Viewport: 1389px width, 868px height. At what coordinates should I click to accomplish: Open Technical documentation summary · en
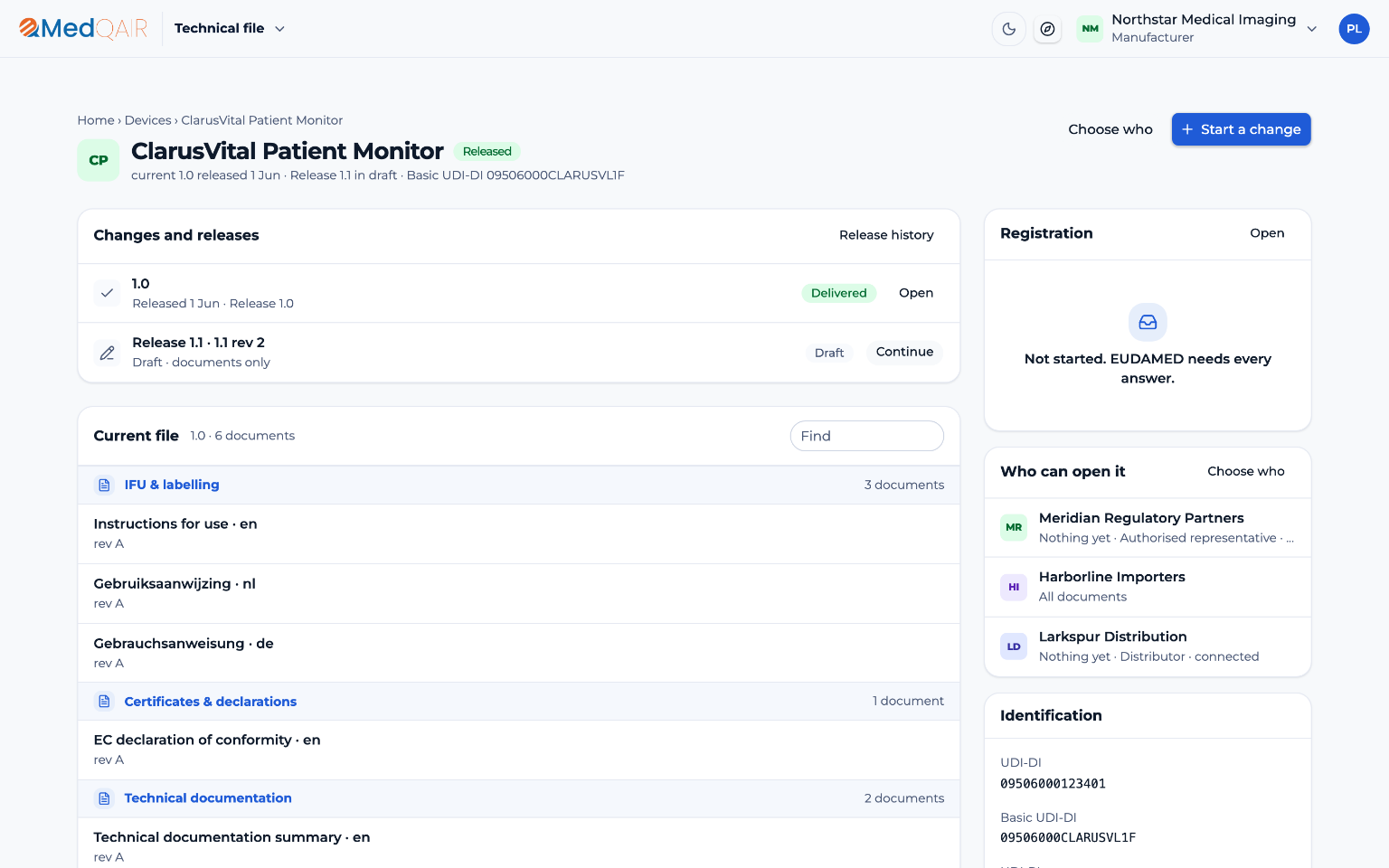tap(519, 844)
